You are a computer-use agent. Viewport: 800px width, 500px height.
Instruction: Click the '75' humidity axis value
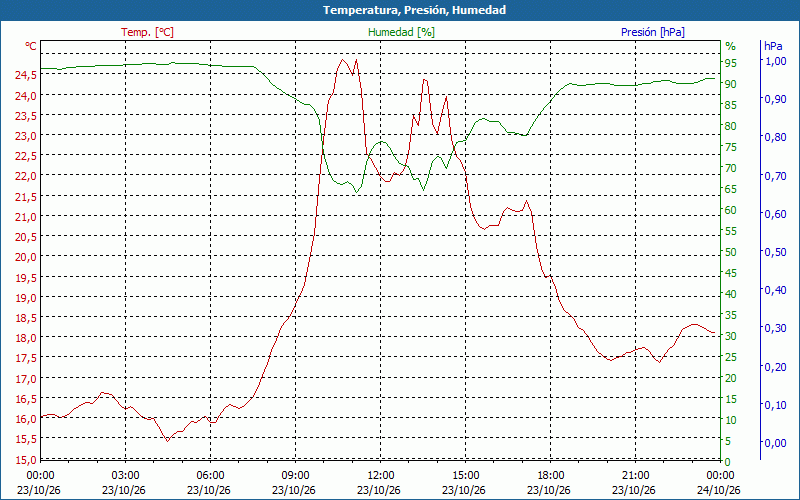click(731, 147)
